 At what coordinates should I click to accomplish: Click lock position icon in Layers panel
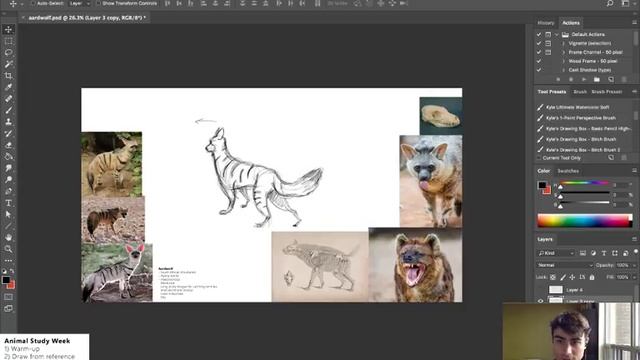coord(572,277)
